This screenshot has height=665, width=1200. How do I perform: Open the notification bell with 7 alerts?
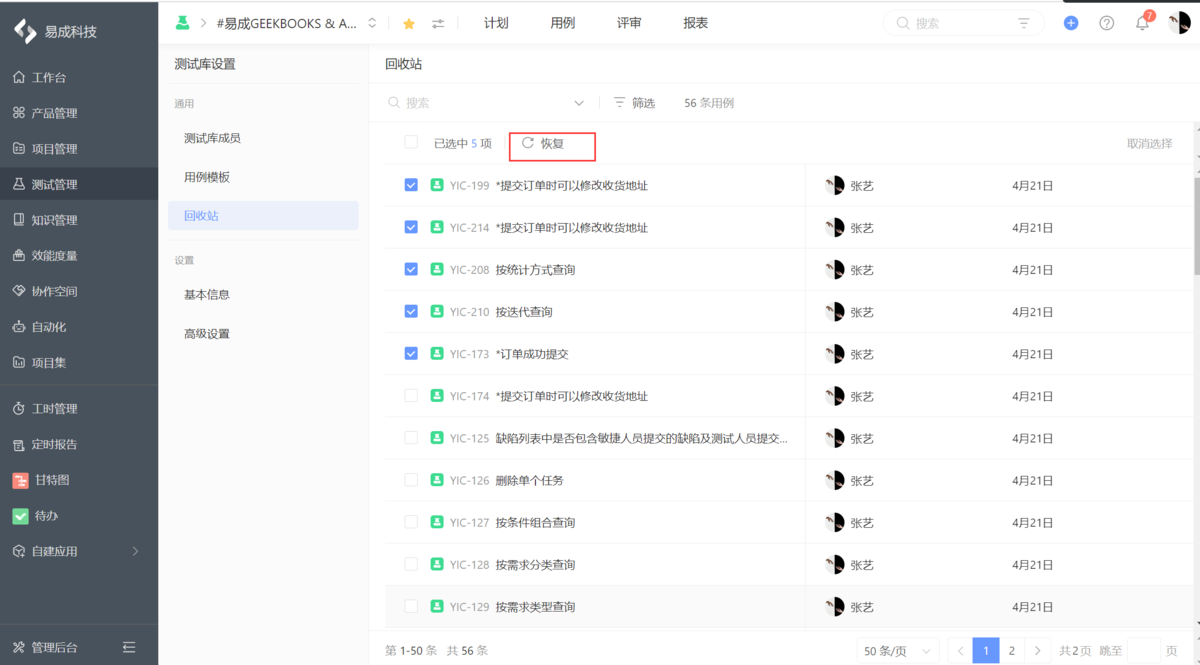(1141, 22)
